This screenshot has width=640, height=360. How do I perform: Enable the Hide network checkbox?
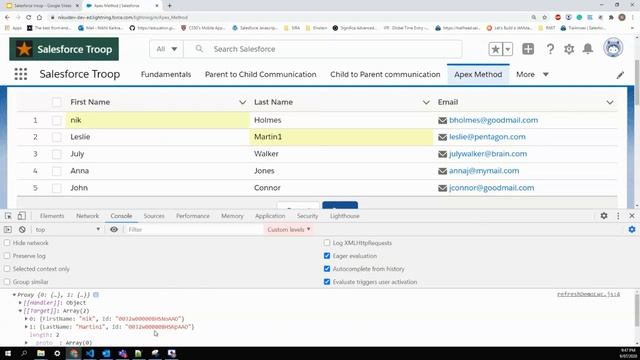pos(7,243)
